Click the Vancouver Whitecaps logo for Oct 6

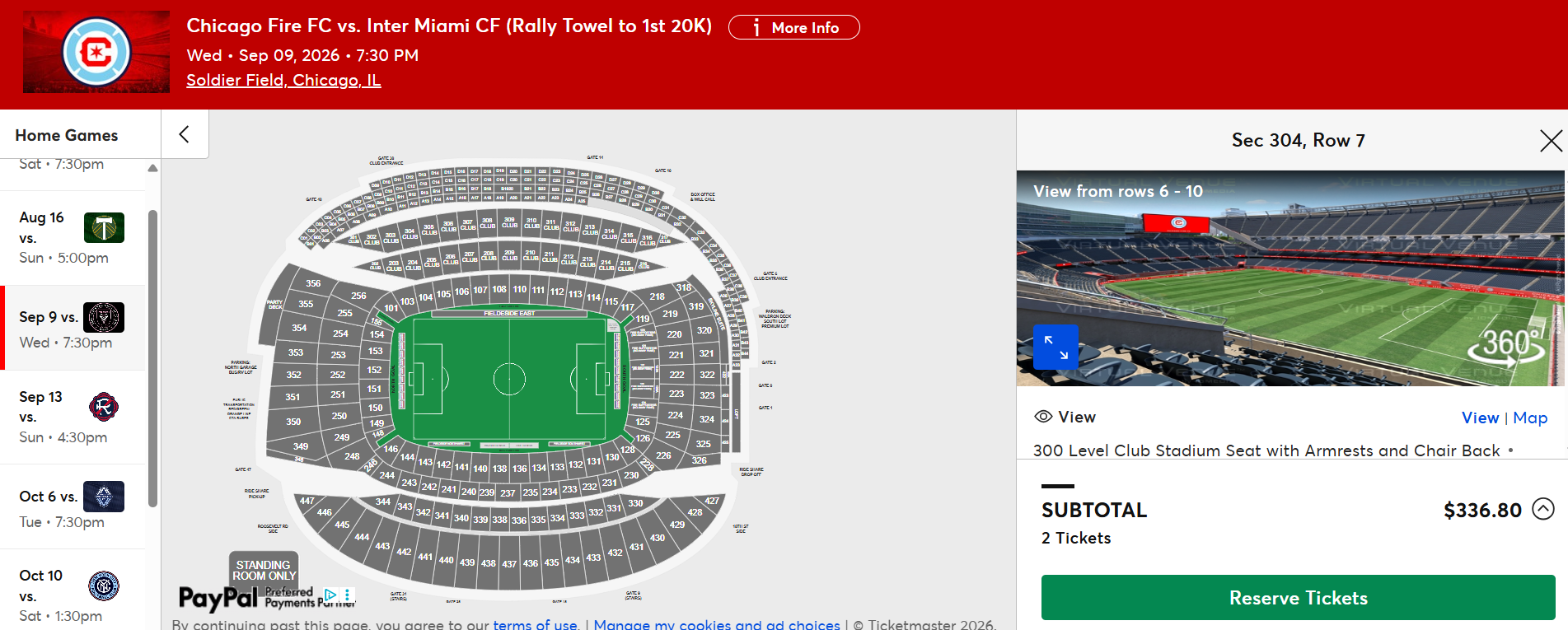point(104,497)
